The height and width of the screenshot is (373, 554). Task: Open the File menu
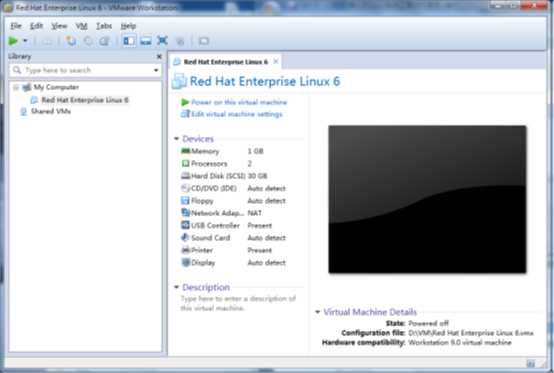[16, 26]
